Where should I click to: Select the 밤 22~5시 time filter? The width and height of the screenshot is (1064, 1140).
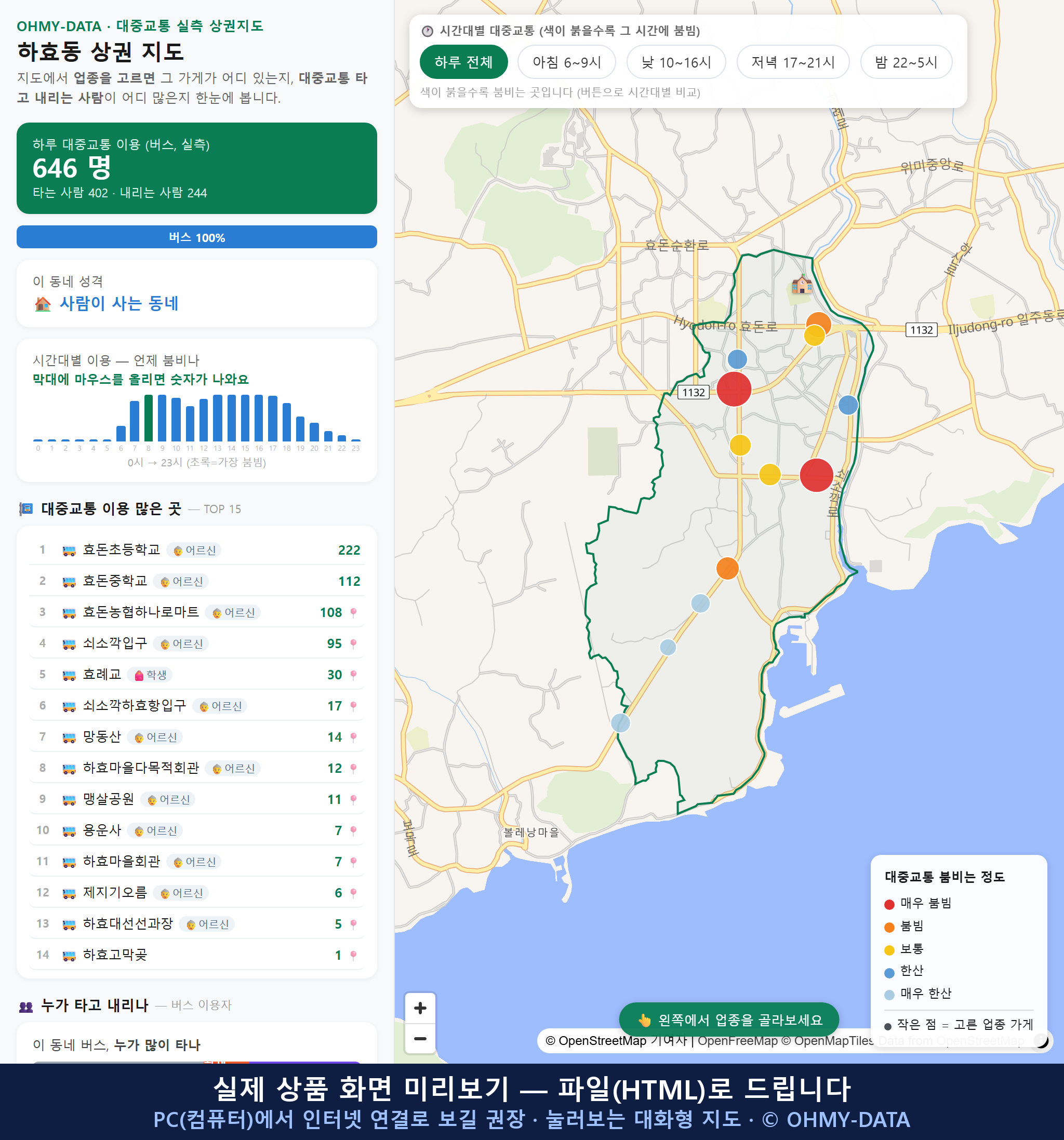(x=906, y=62)
